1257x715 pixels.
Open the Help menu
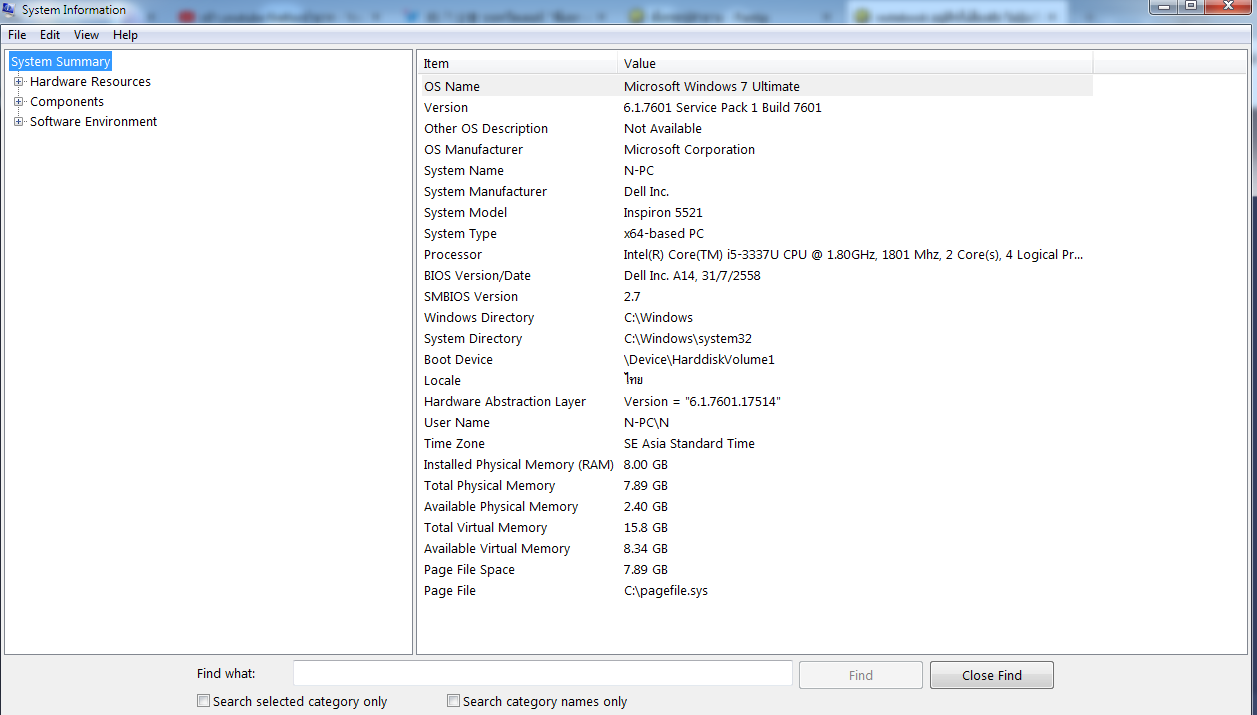click(x=125, y=35)
